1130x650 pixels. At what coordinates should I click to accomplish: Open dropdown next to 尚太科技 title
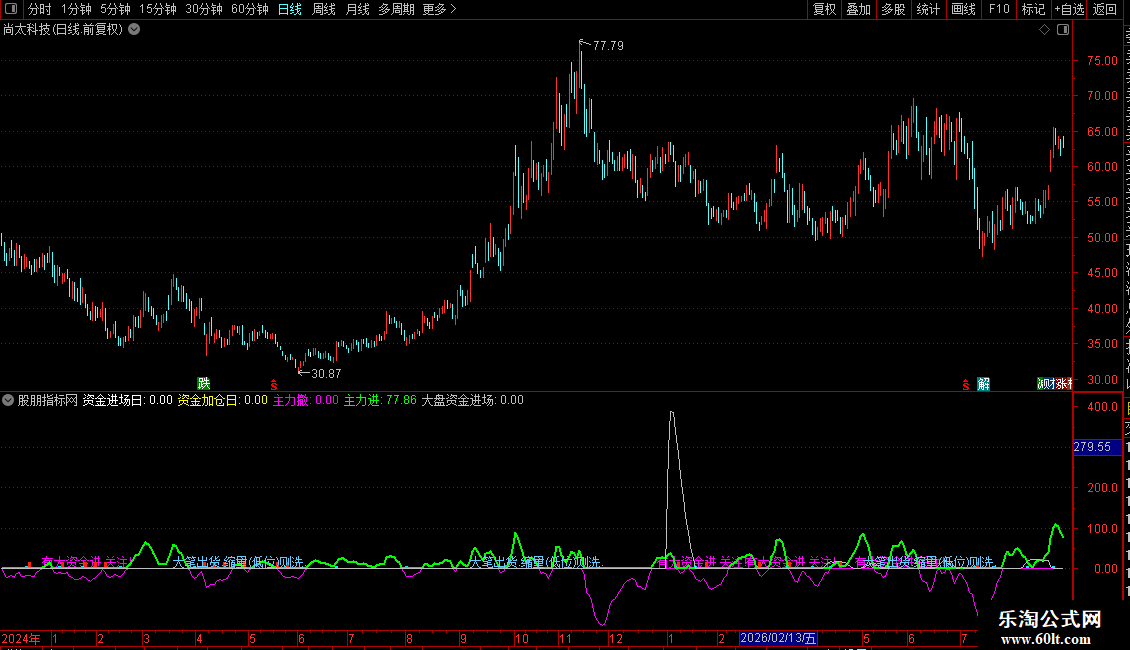[x=134, y=30]
